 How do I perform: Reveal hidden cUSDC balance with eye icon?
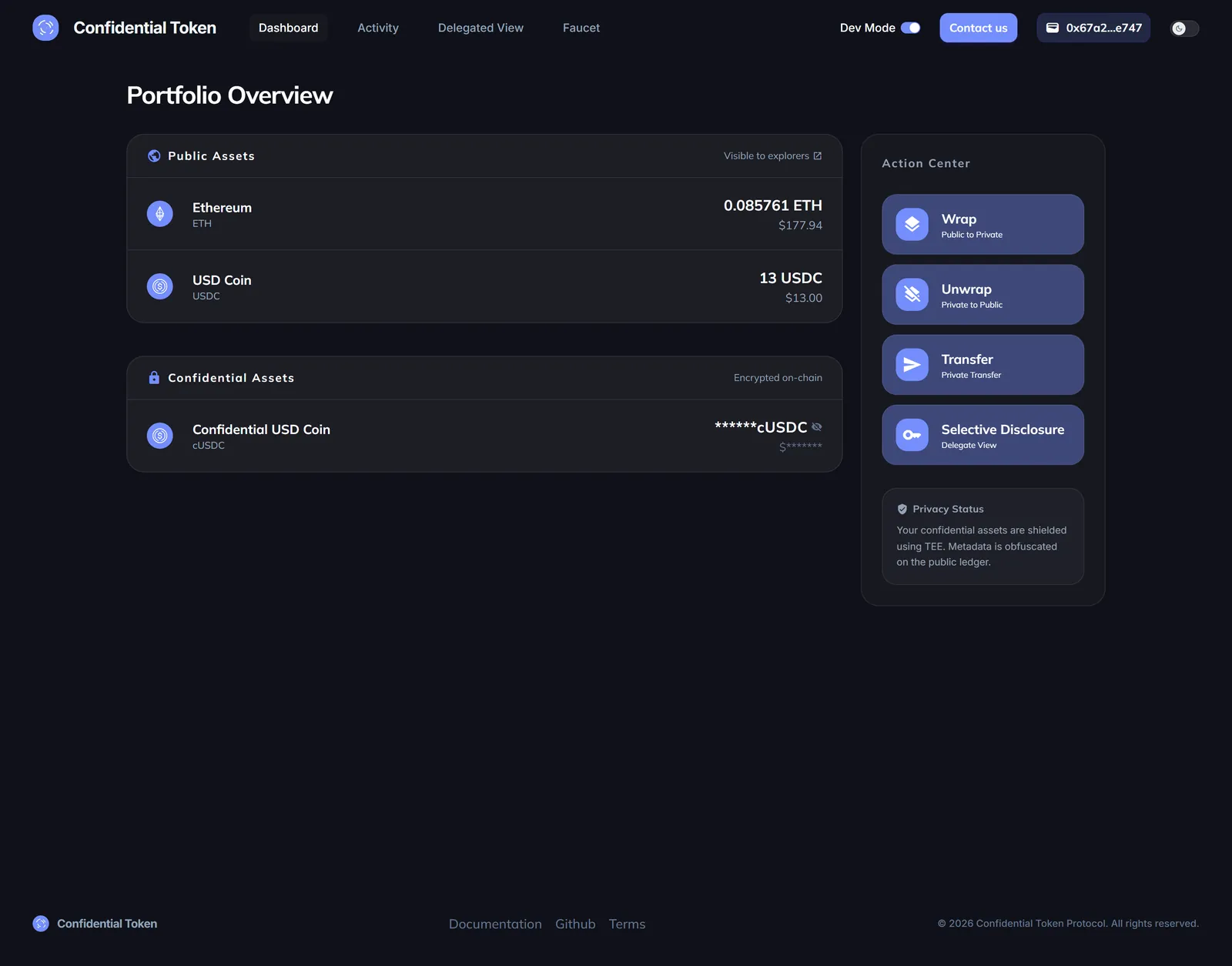[x=817, y=427]
